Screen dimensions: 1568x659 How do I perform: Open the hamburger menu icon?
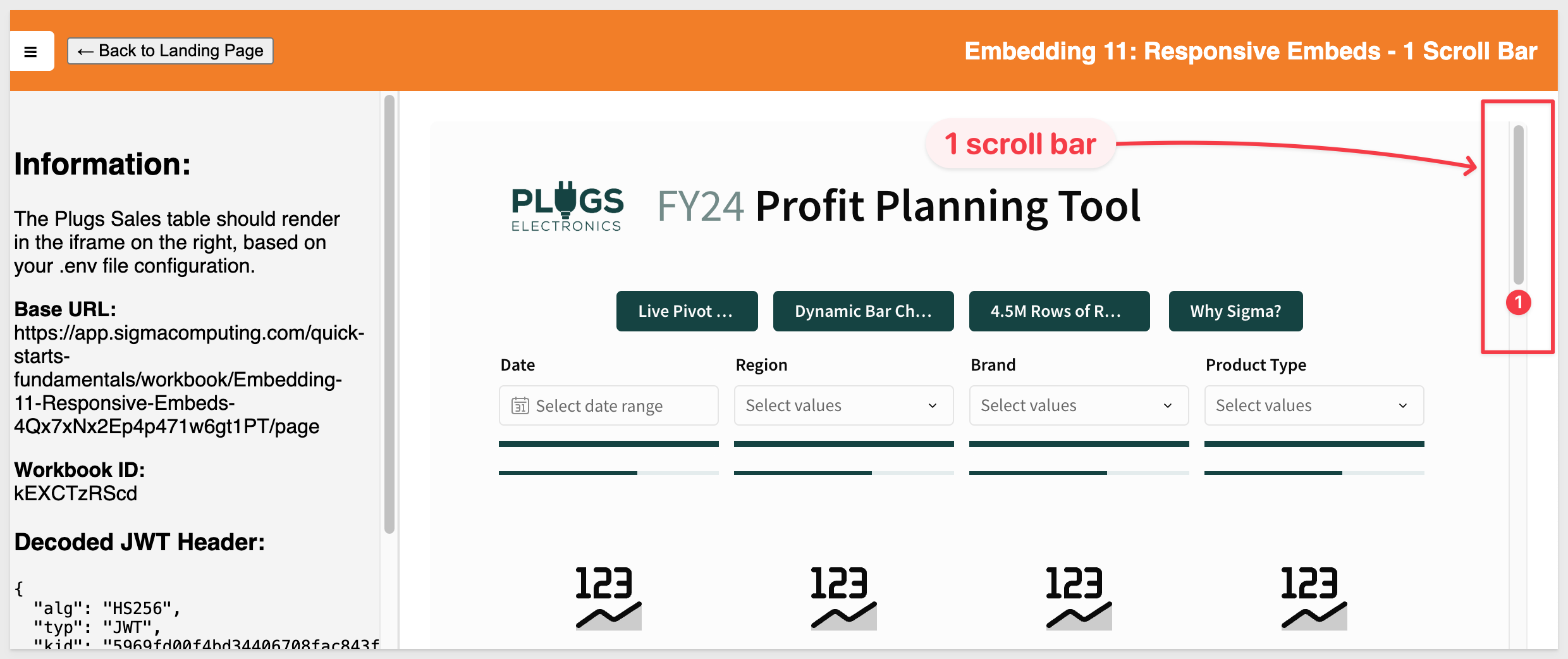pyautogui.click(x=31, y=51)
